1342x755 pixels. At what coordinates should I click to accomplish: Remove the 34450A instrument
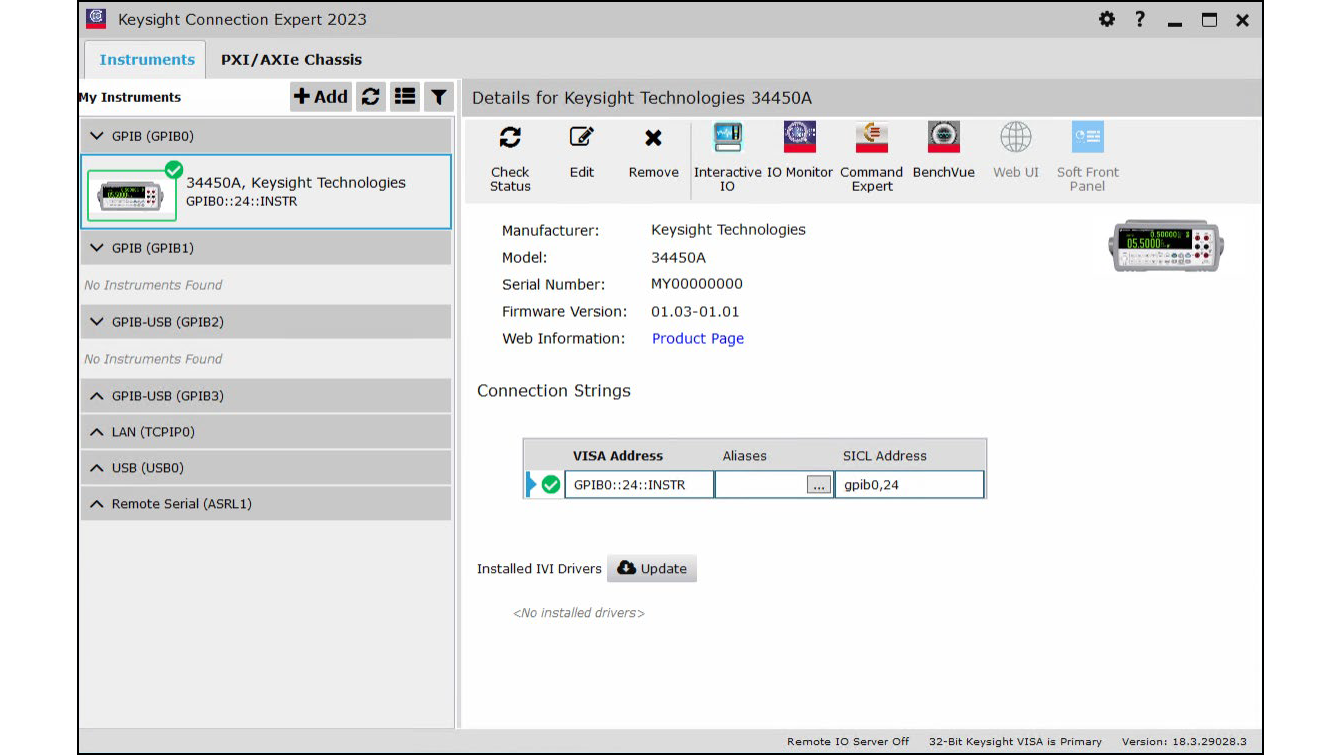(x=652, y=152)
